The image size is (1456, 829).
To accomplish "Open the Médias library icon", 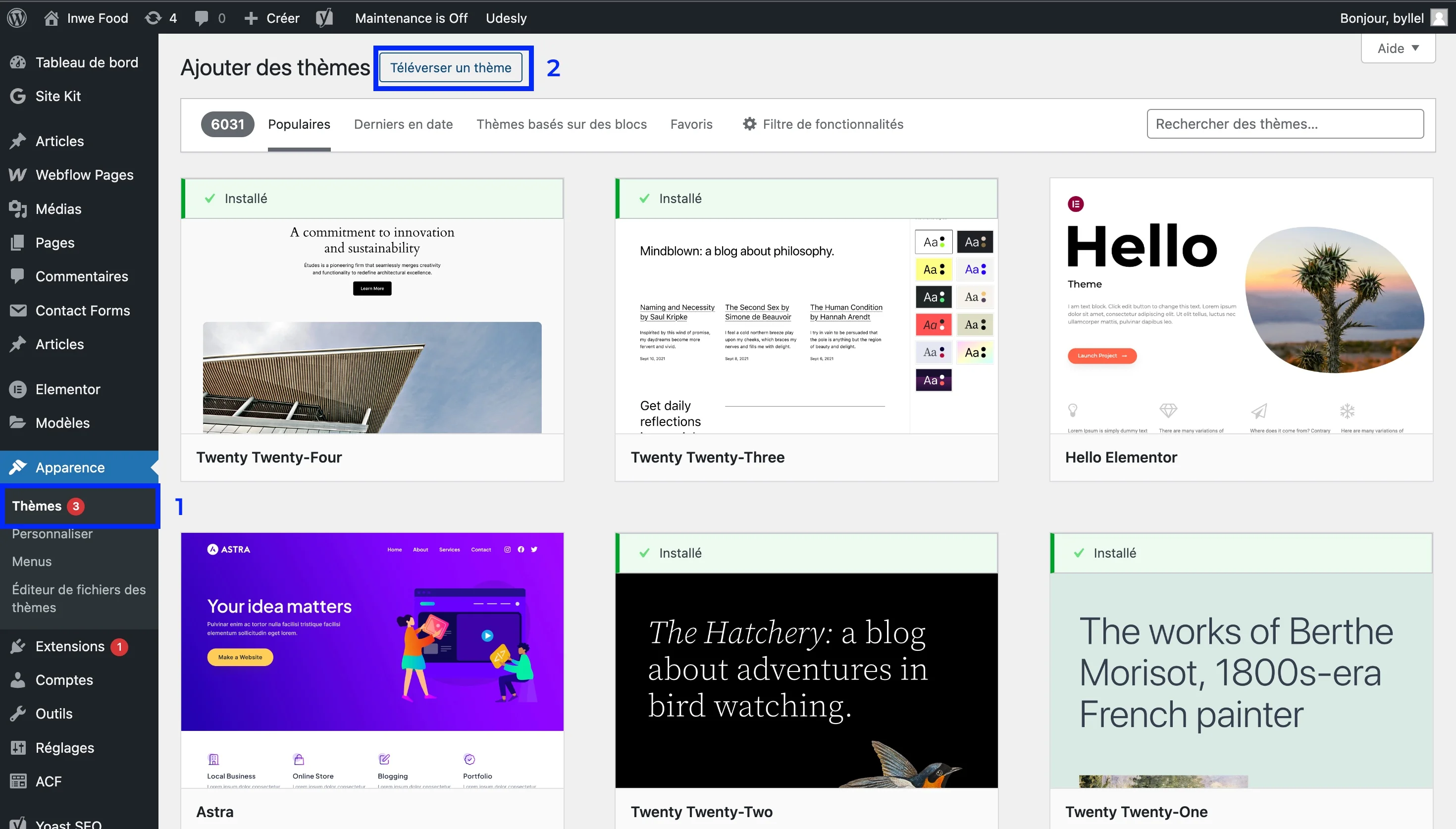I will (x=18, y=209).
